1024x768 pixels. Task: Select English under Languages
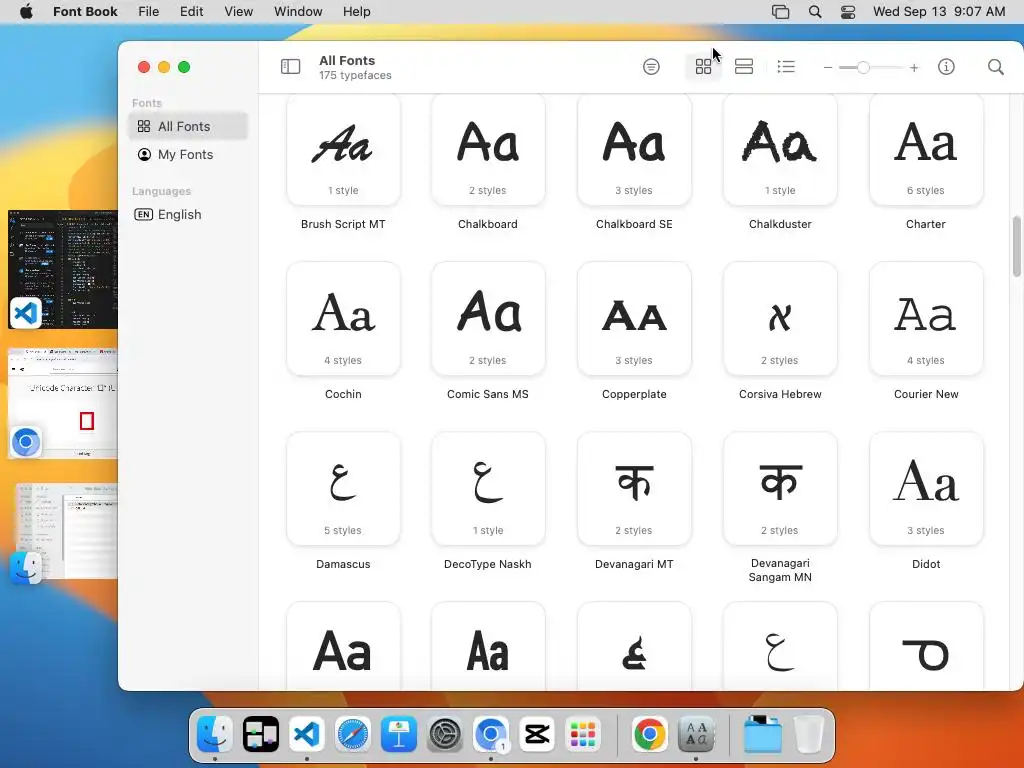(x=188, y=214)
